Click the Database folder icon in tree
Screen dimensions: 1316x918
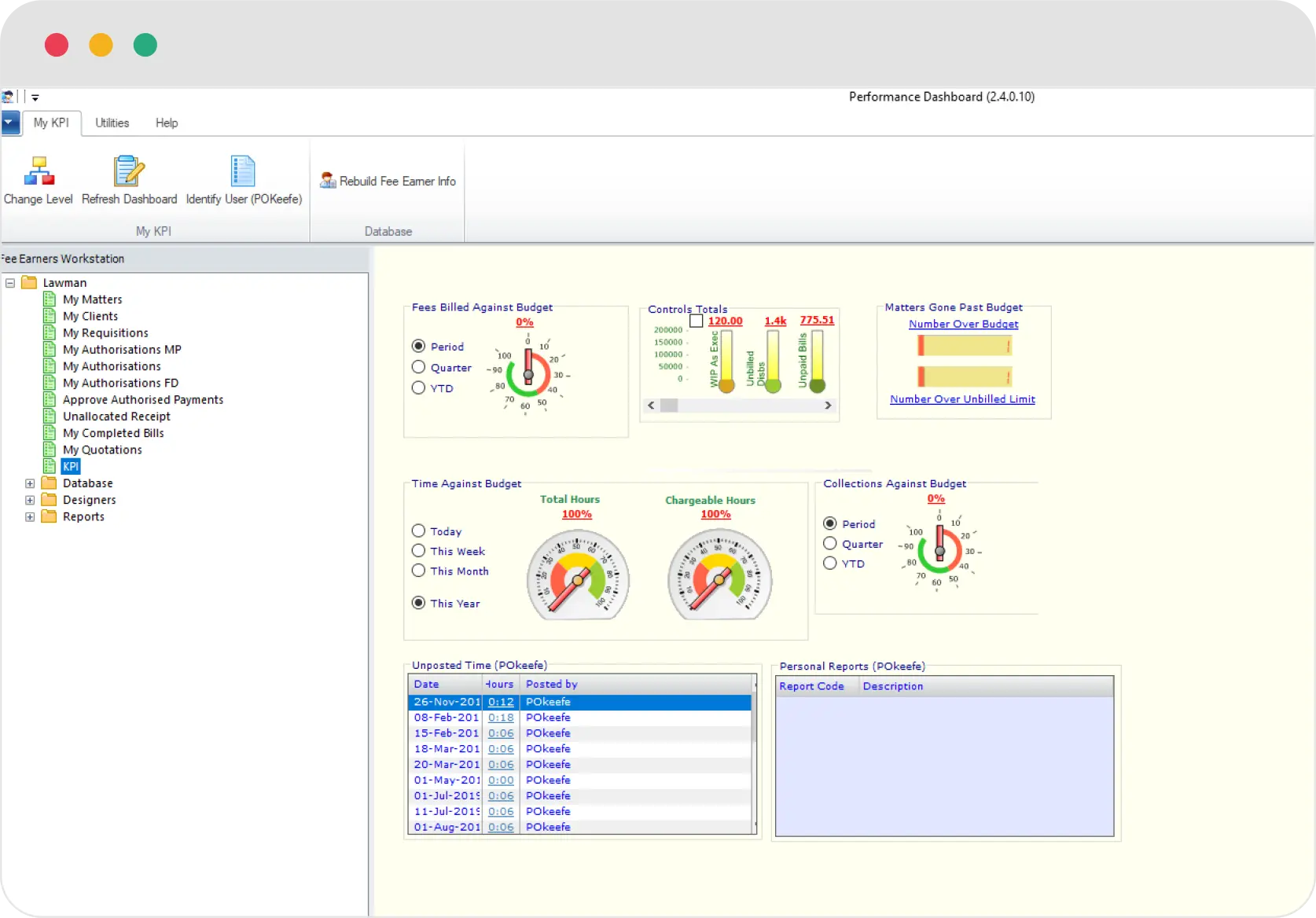(x=49, y=483)
